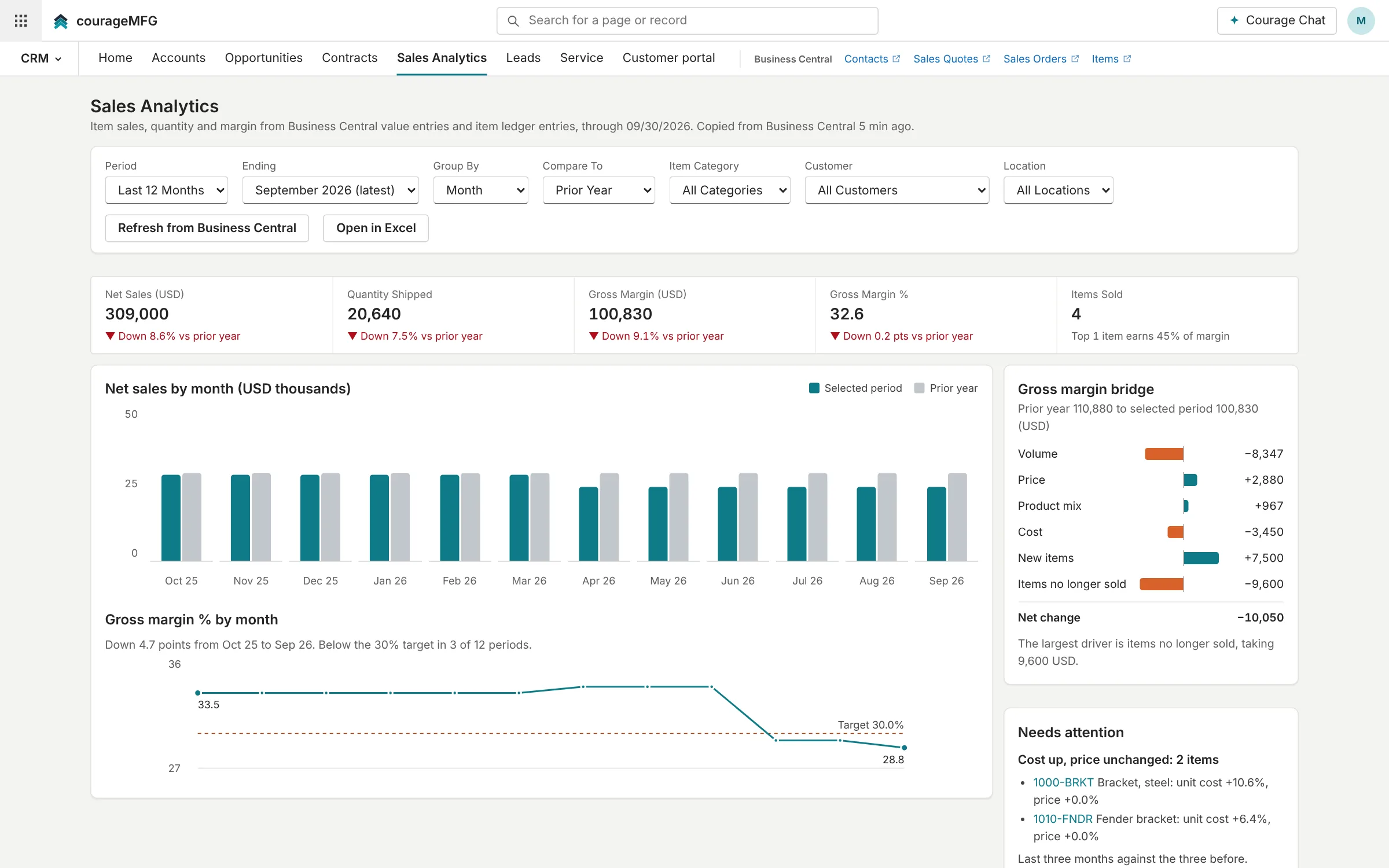The height and width of the screenshot is (868, 1389).
Task: Open the Customer filter dropdown
Action: click(x=897, y=190)
